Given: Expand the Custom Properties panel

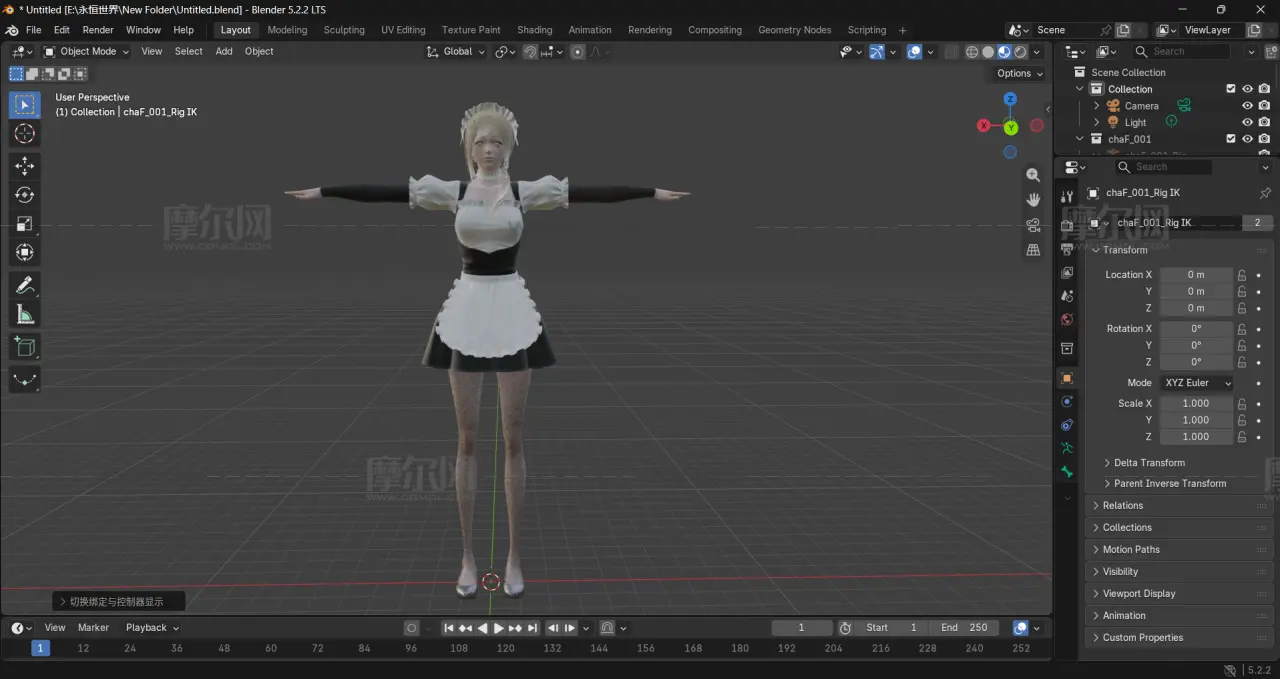Looking at the screenshot, I should [1142, 638].
